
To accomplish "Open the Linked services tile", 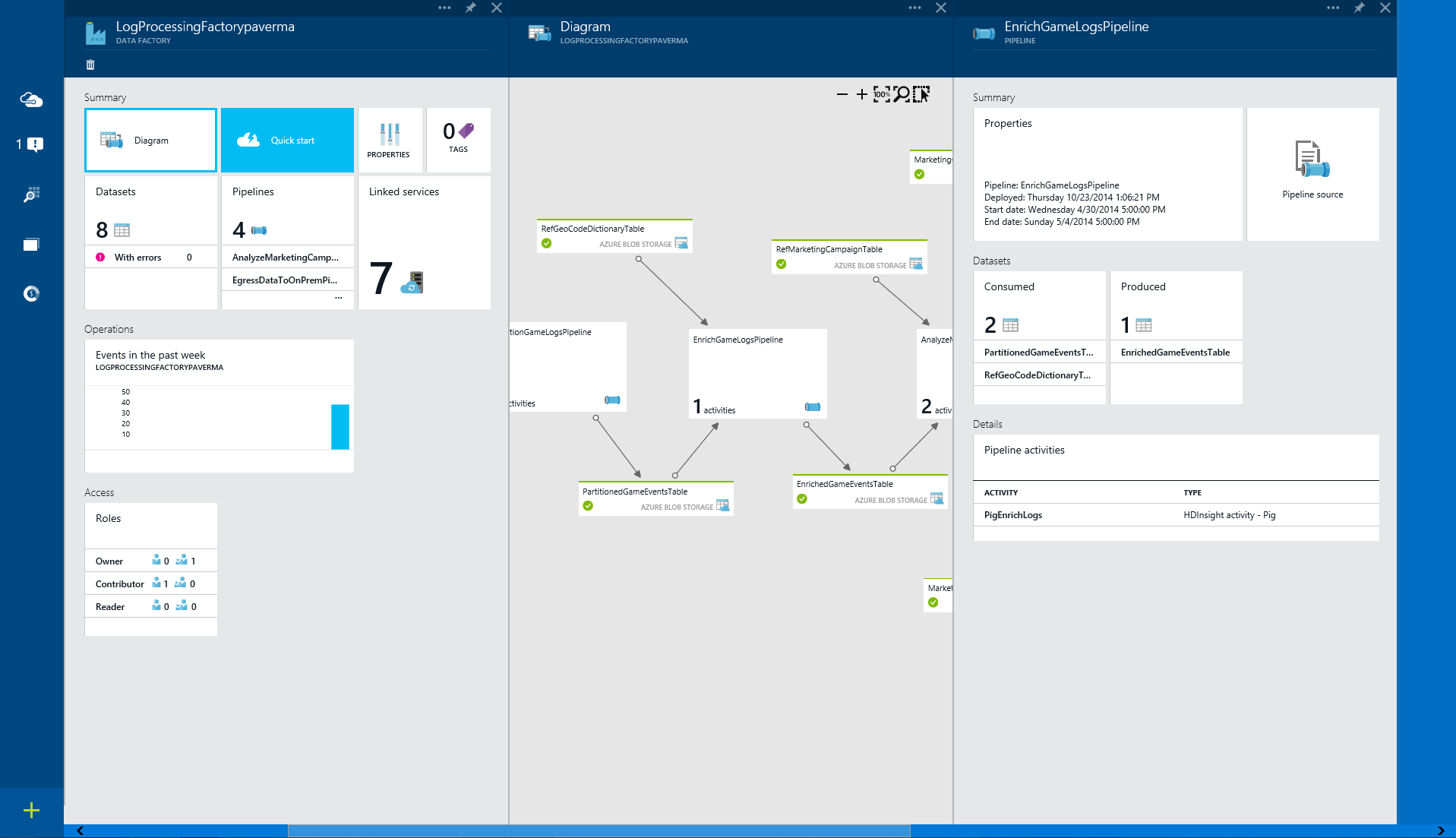I will click(424, 242).
